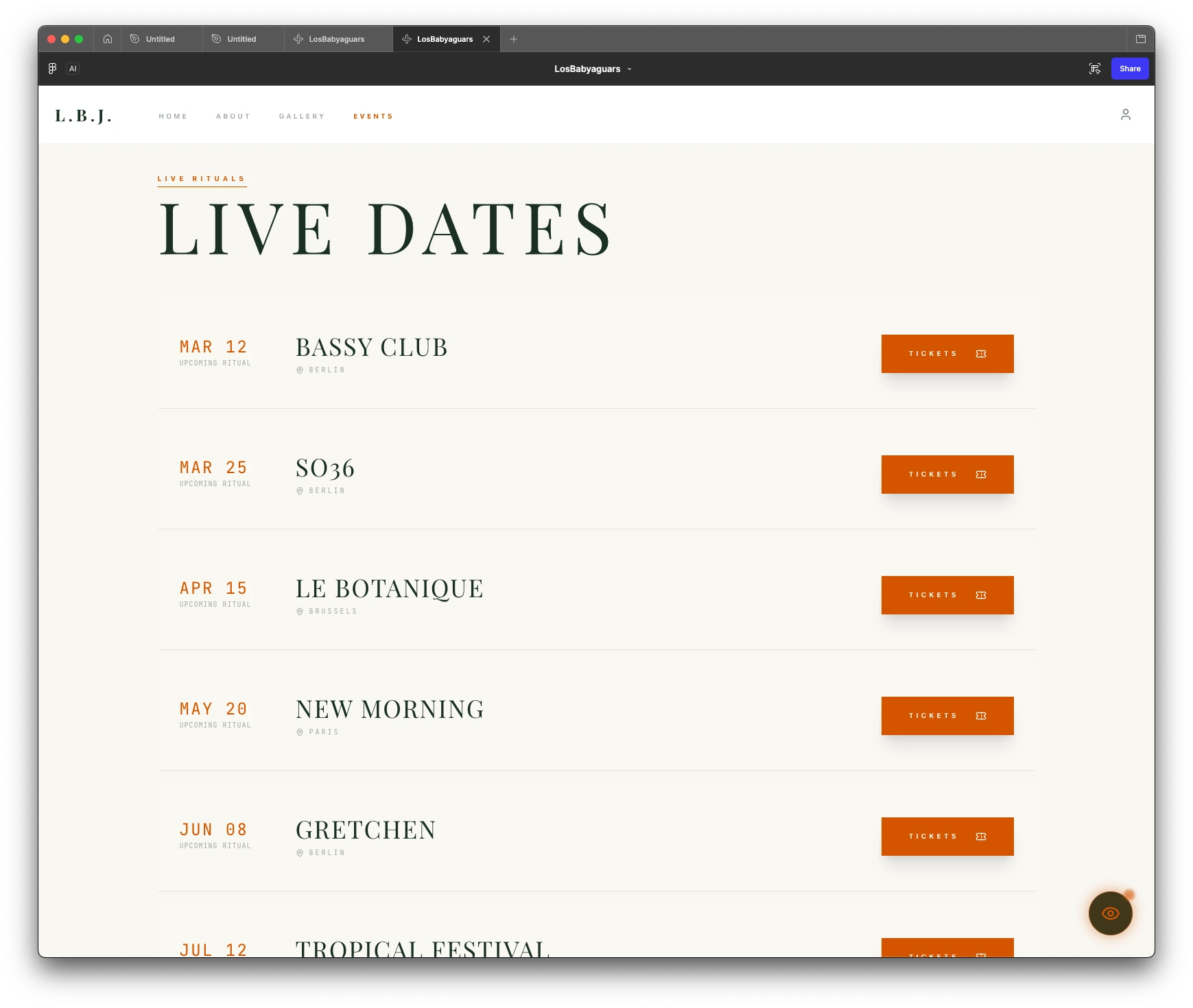Click the L.B.J. logo
Screen dimensions: 1193x1008
[x=84, y=116]
